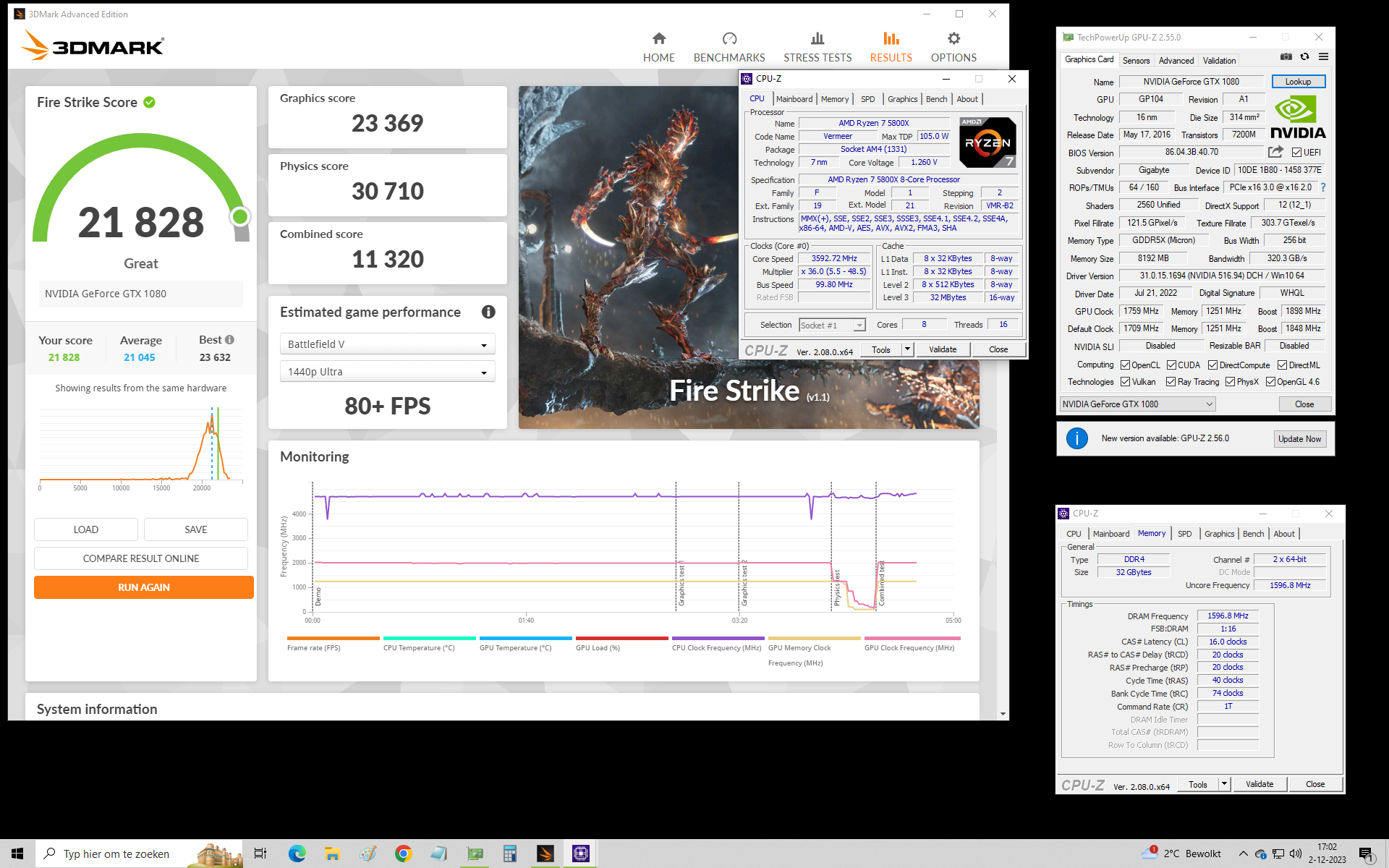Viewport: 1389px width, 868px height.
Task: Open Task View on taskbar
Action: point(260,854)
